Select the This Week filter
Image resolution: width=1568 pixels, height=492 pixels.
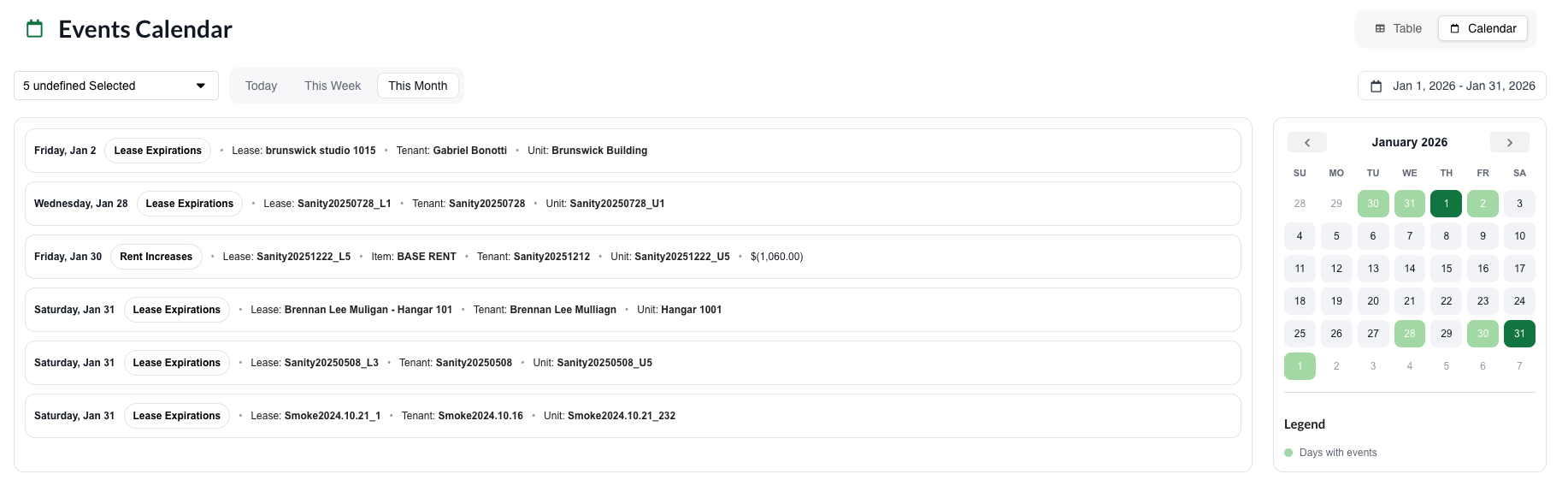click(x=333, y=86)
